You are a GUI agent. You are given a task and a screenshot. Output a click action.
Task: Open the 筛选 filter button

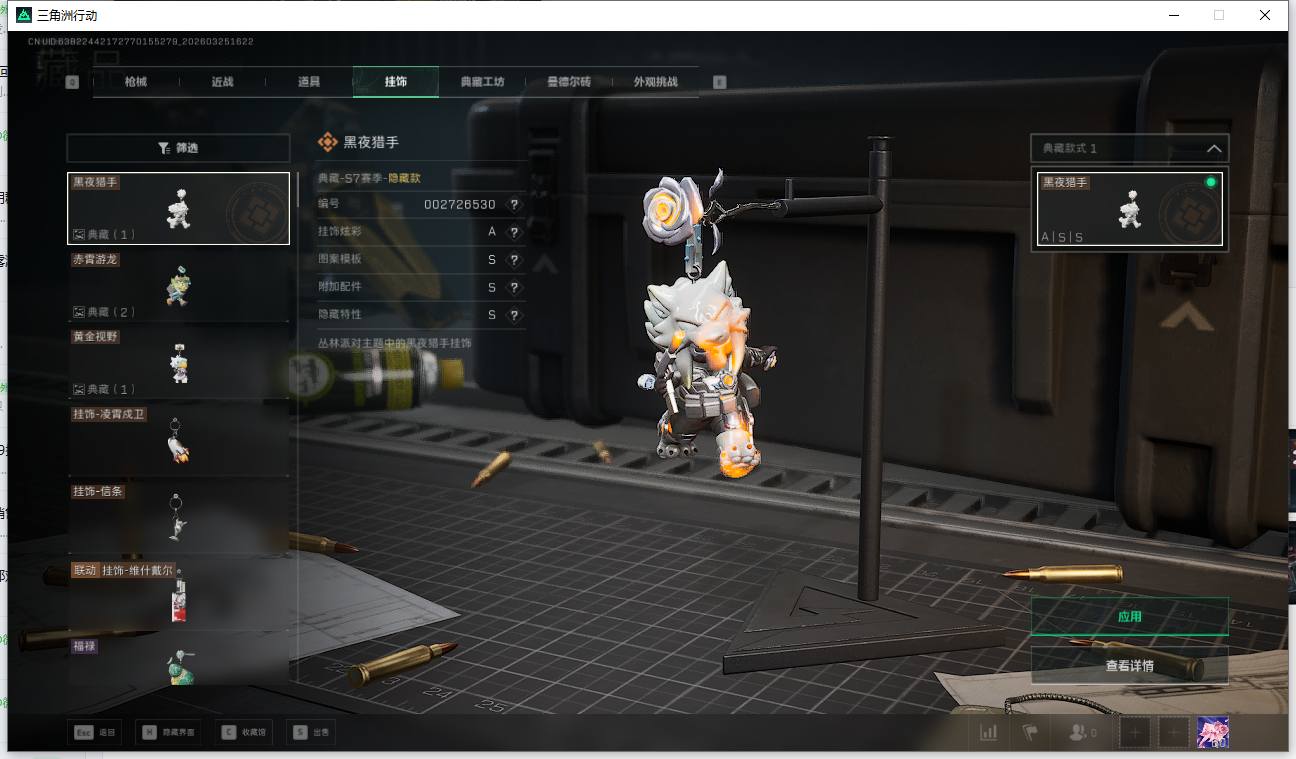[178, 148]
